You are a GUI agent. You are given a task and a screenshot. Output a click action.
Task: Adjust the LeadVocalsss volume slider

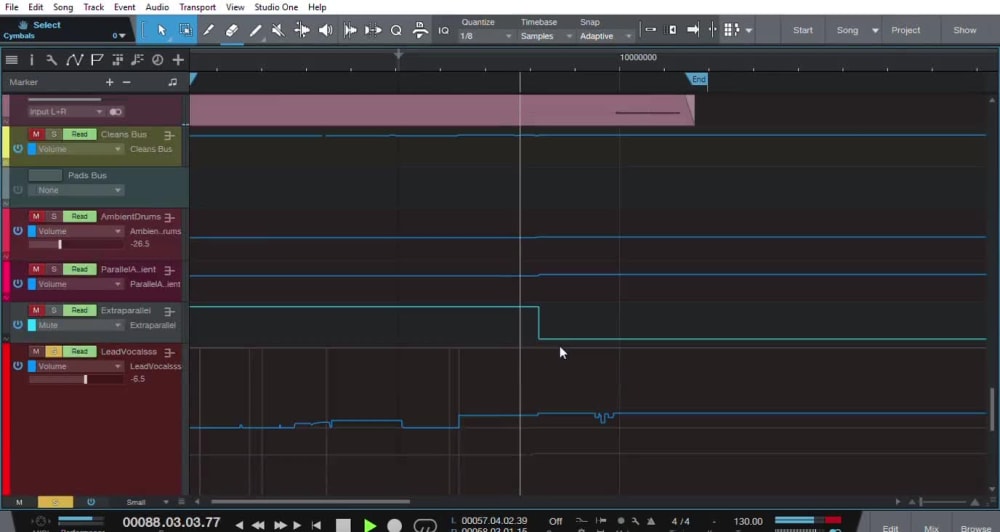coord(75,379)
